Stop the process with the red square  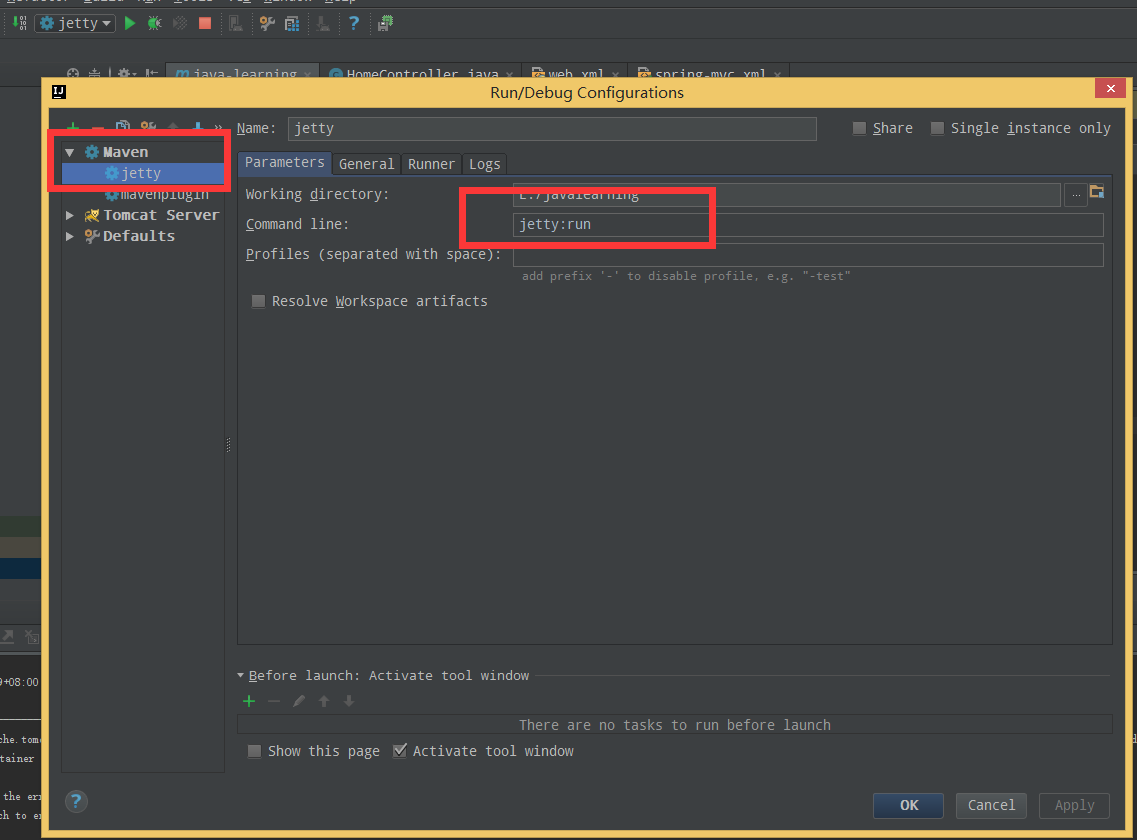[x=205, y=23]
